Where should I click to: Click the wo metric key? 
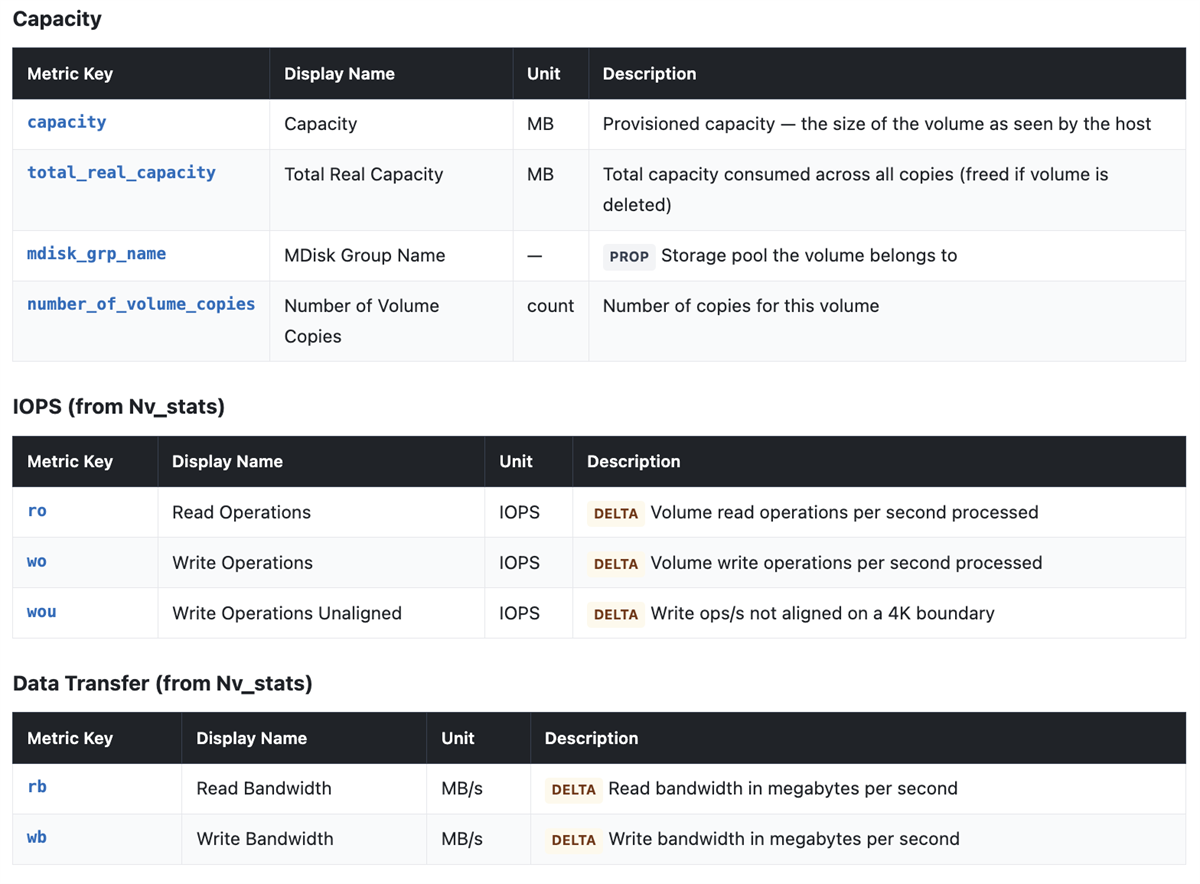37,561
